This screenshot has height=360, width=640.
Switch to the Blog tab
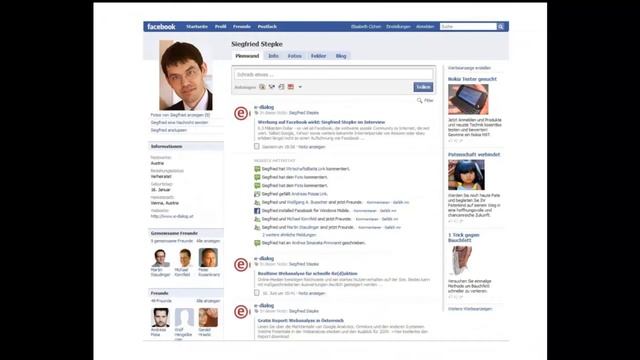click(x=341, y=56)
